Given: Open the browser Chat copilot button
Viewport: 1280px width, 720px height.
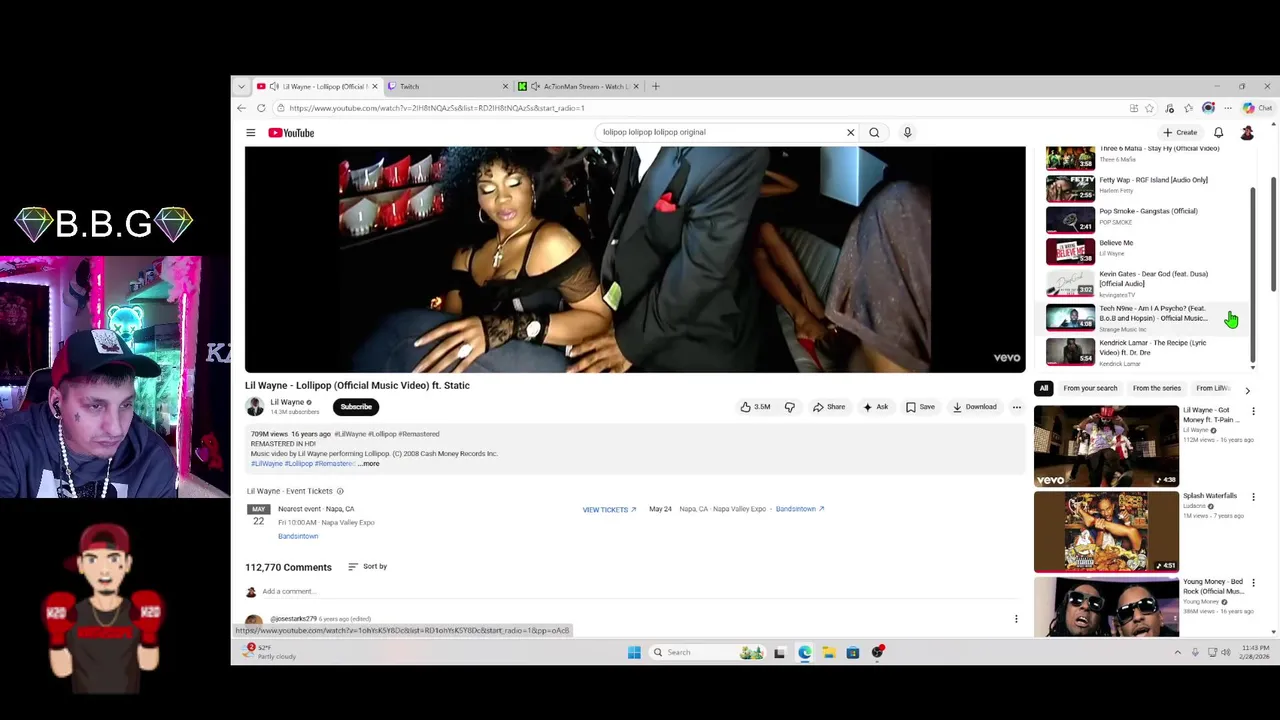Looking at the screenshot, I should pyautogui.click(x=1258, y=108).
